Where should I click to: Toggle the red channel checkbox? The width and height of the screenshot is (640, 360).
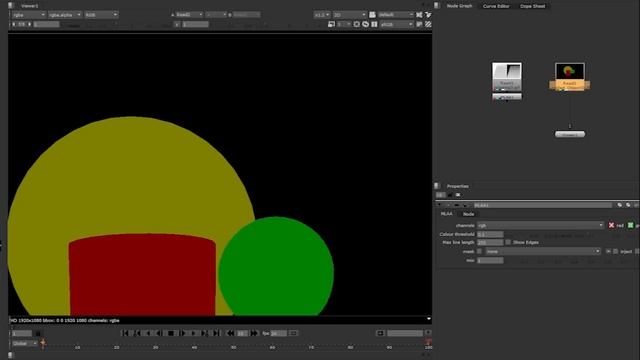pyautogui.click(x=611, y=225)
